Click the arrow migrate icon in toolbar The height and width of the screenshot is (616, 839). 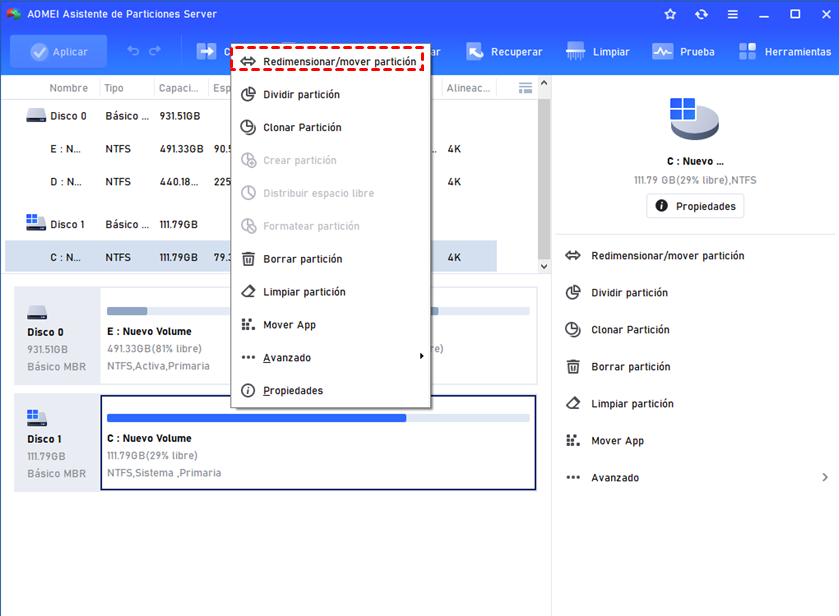[206, 51]
